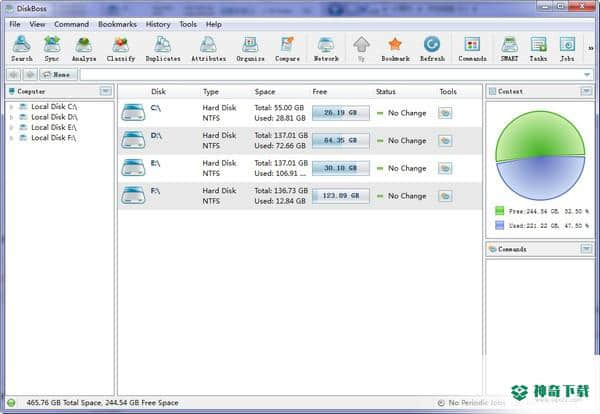600x414 pixels.
Task: Open the Commands toolbar icon
Action: 472,49
